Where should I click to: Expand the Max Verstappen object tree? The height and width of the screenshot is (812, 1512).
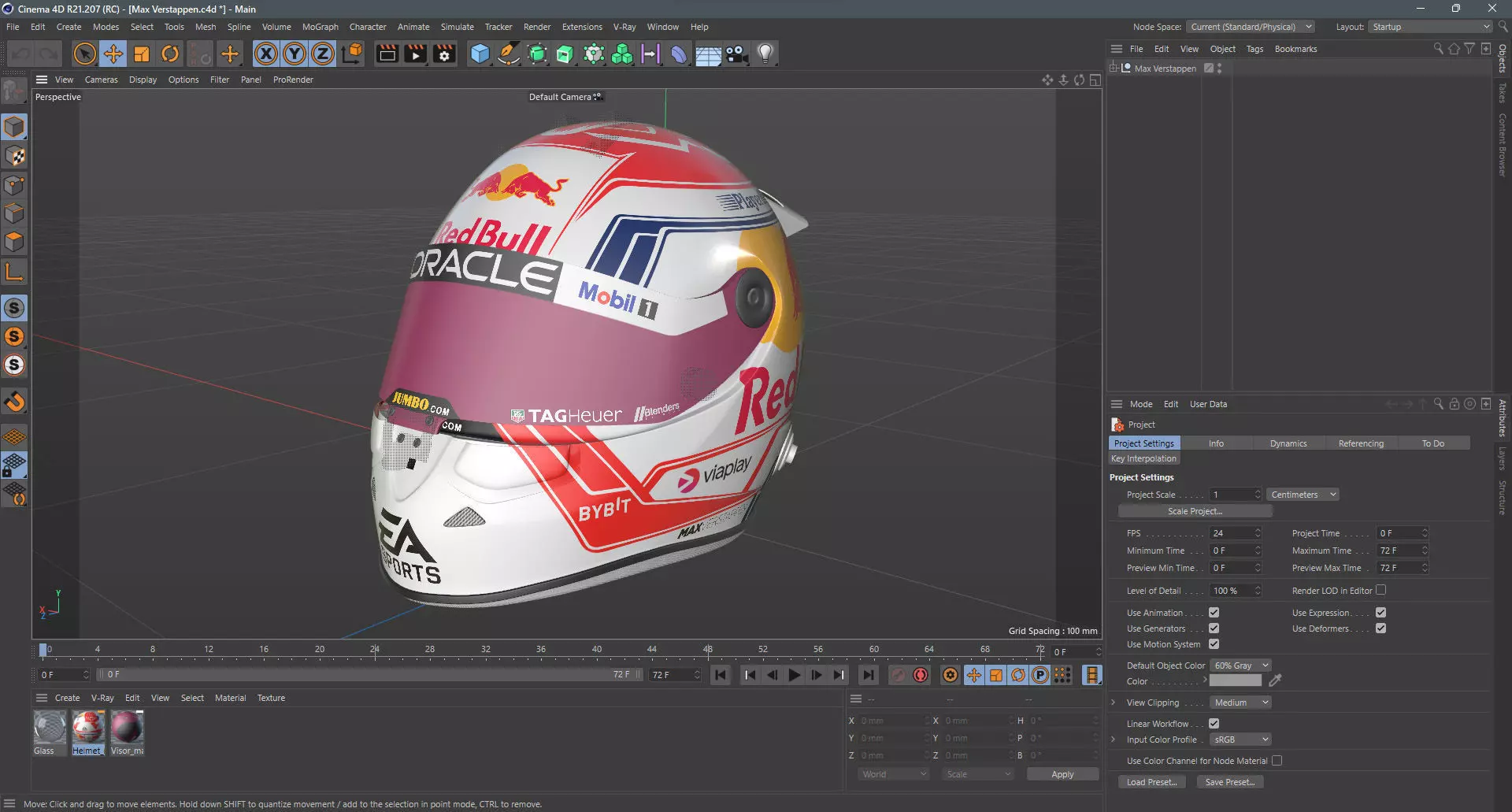(1114, 69)
